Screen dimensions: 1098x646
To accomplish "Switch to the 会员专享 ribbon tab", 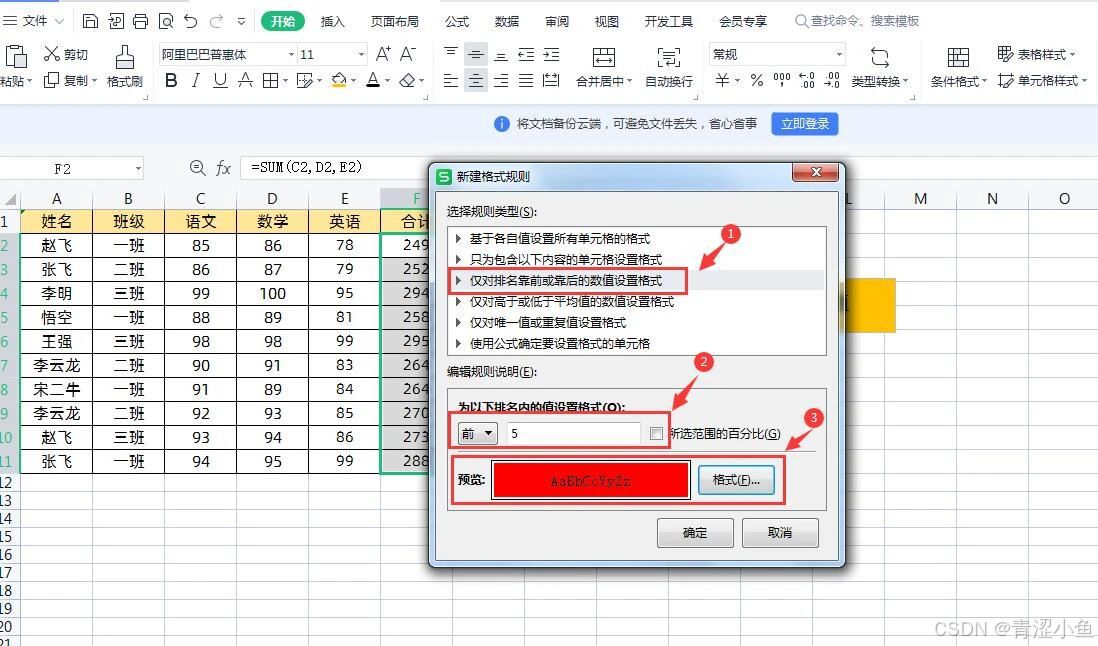I will (743, 22).
